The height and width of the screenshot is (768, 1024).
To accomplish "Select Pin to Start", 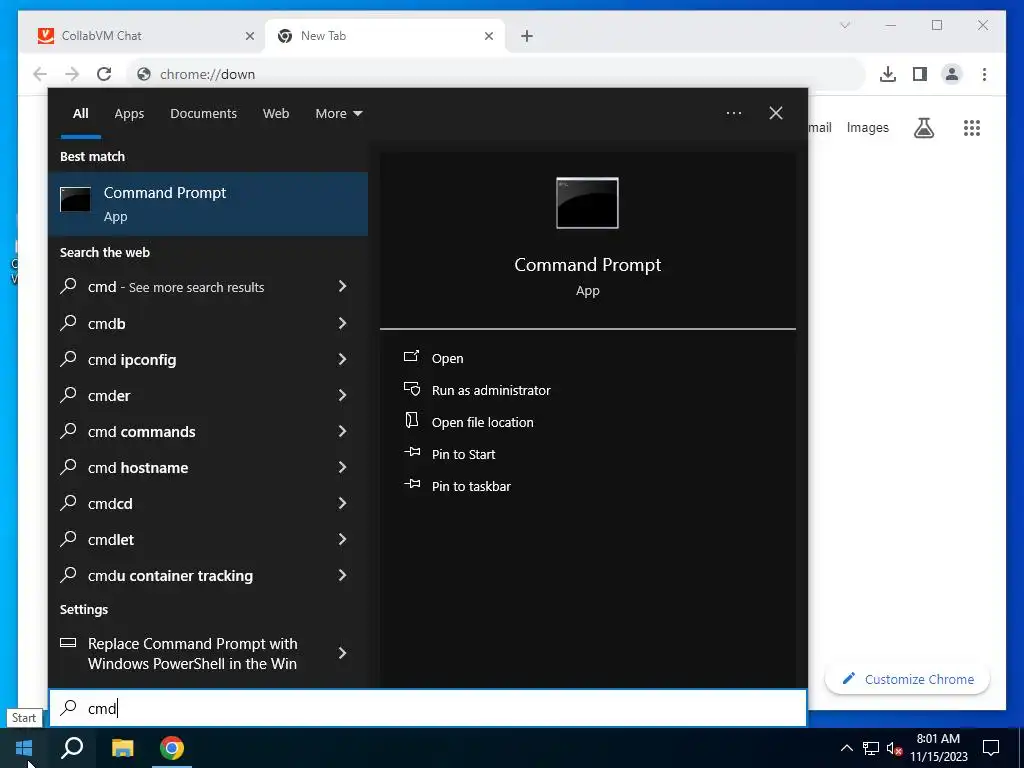I will point(463,454).
